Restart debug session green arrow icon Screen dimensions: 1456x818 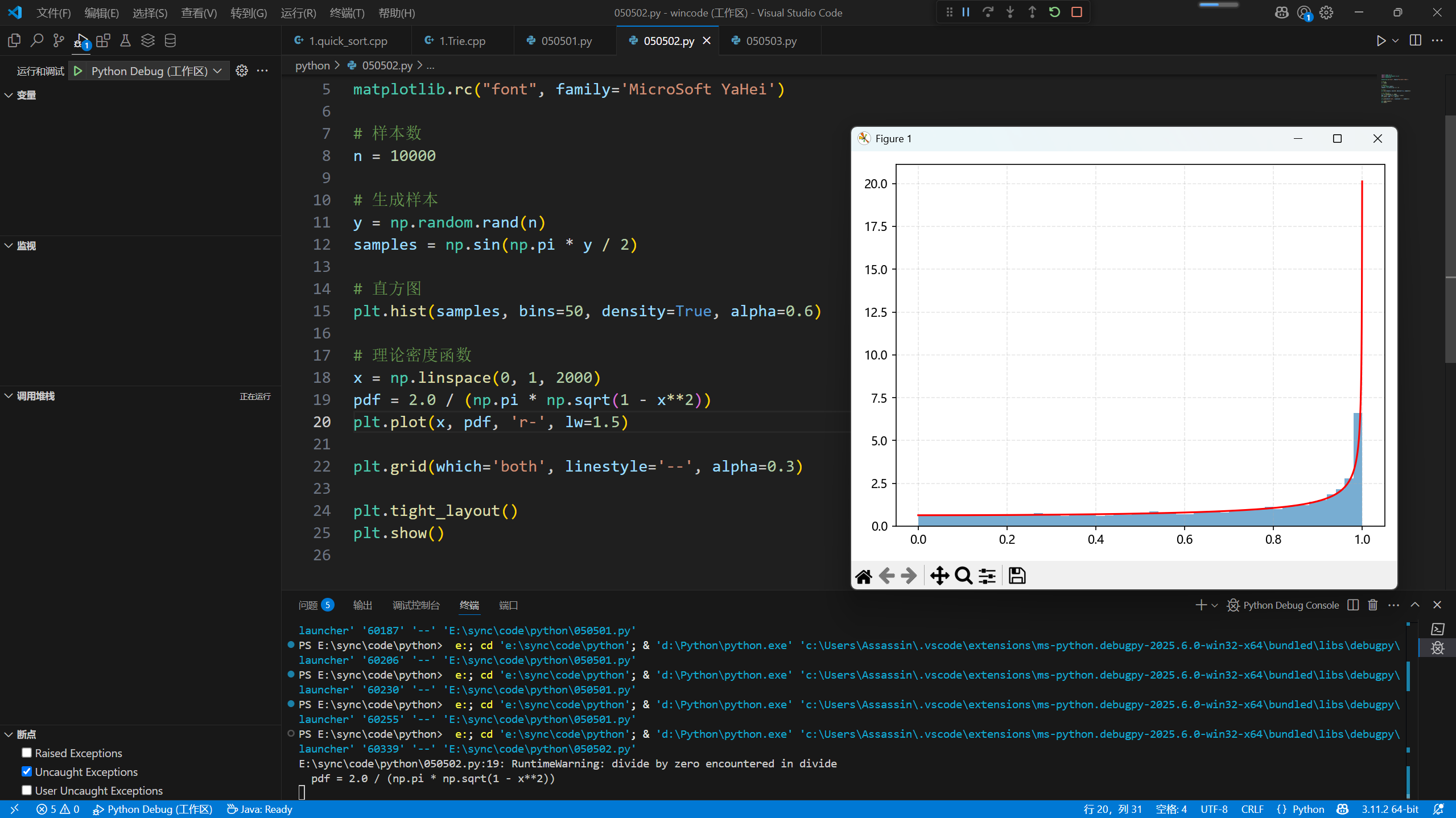[x=1054, y=12]
